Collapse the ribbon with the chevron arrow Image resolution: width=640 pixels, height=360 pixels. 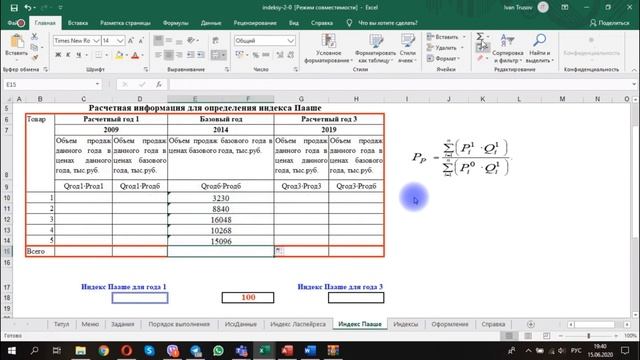click(x=634, y=70)
